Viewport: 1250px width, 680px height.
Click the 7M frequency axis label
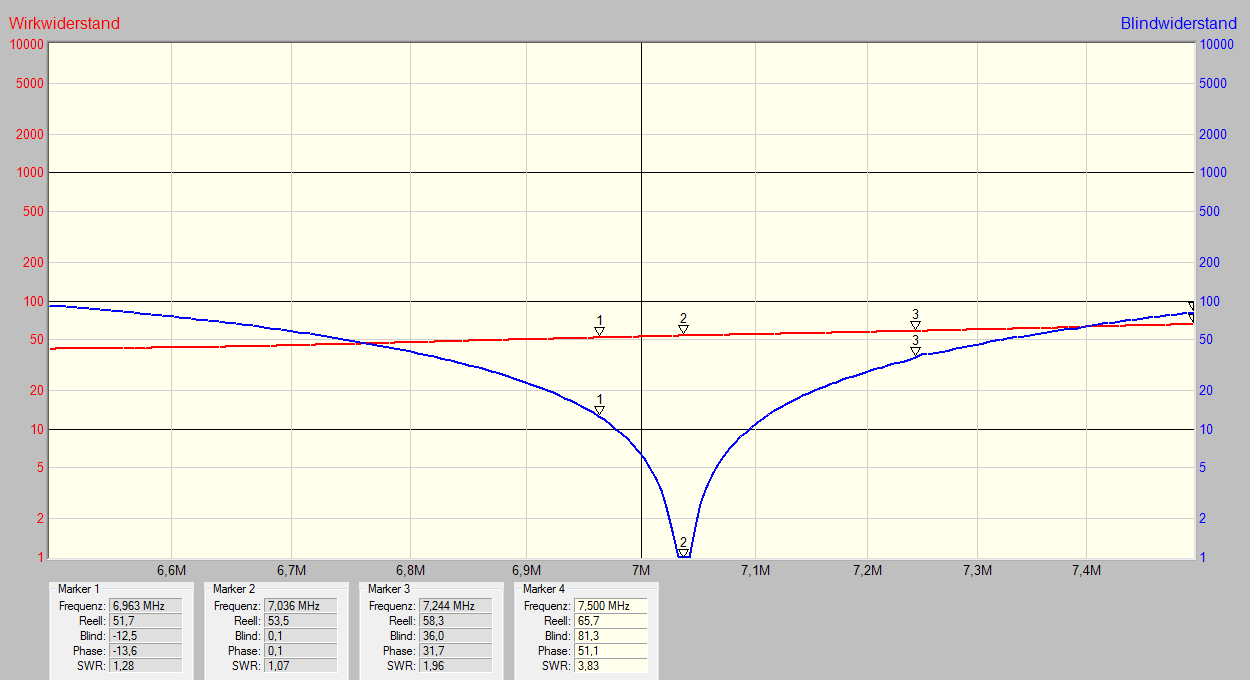640,570
